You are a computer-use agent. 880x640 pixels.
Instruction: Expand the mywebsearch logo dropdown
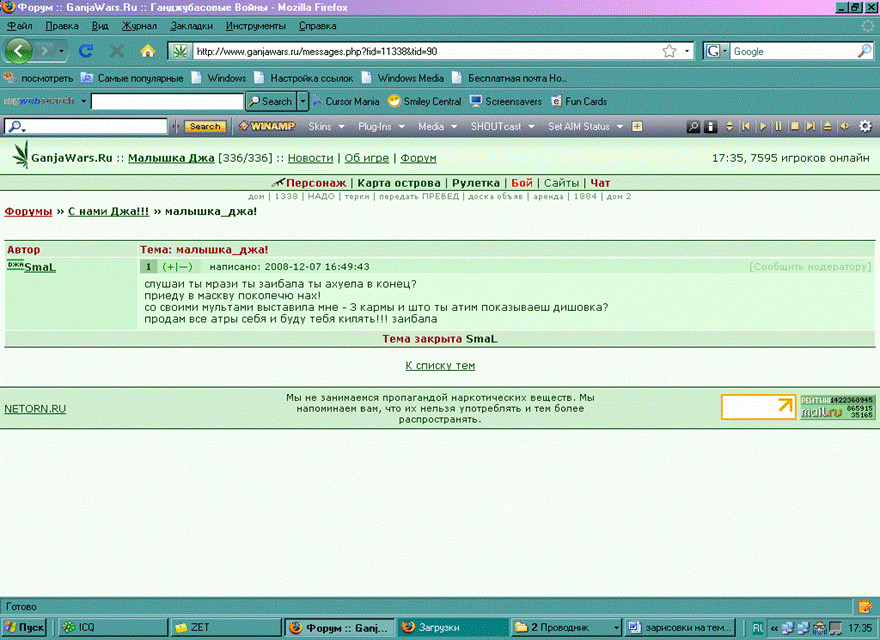pyautogui.click(x=84, y=101)
